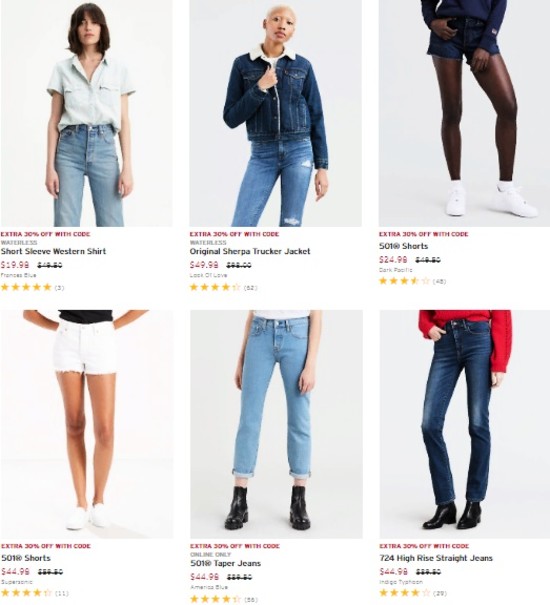The height and width of the screenshot is (605, 550).
Task: Click the Short Sleeve Western Shirt title
Action: 53,251
